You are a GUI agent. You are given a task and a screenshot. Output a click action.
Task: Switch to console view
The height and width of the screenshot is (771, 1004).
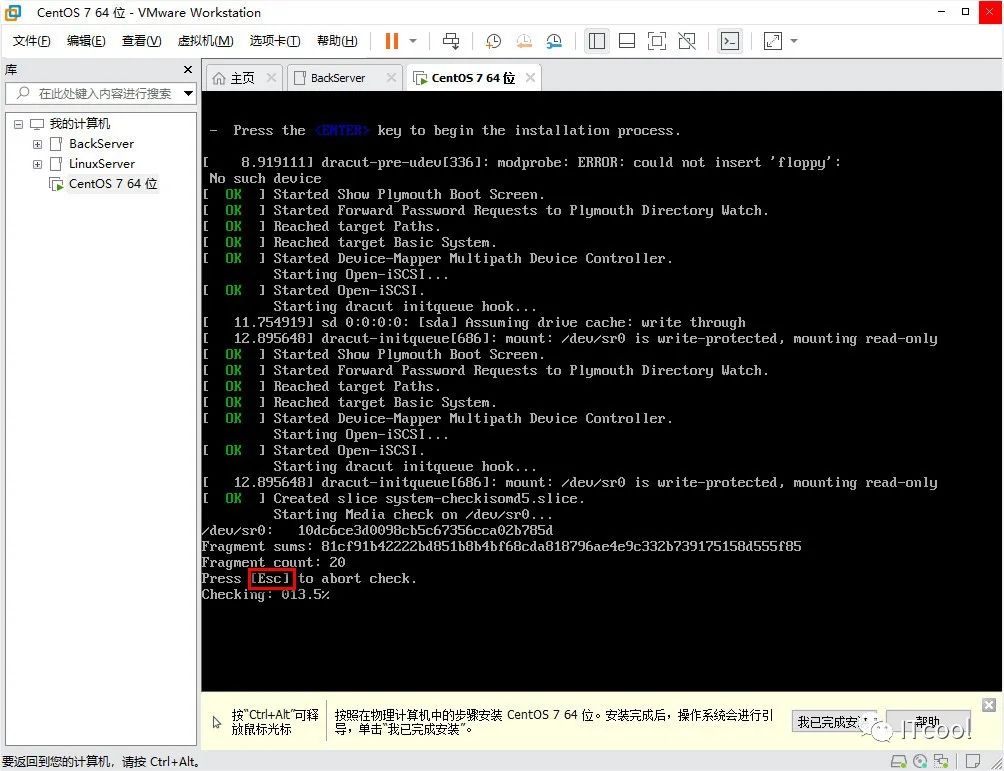click(x=730, y=41)
